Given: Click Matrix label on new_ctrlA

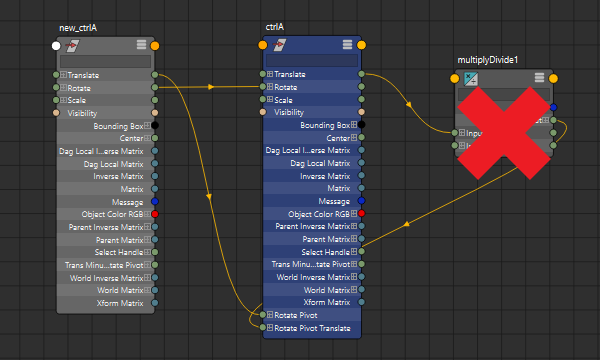Looking at the screenshot, I should click(132, 189).
